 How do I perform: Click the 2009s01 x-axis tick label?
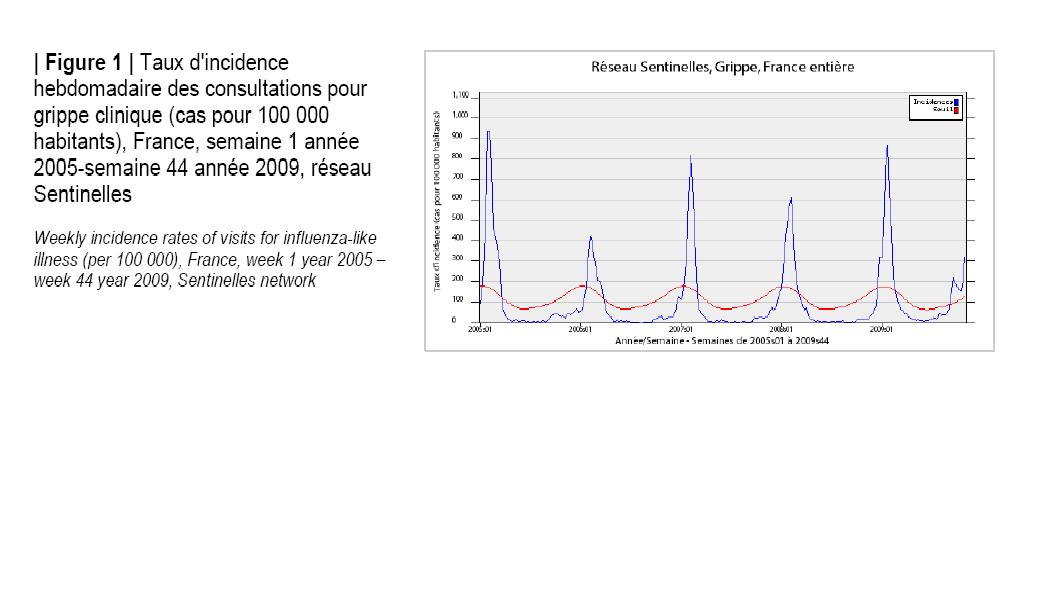coord(882,329)
